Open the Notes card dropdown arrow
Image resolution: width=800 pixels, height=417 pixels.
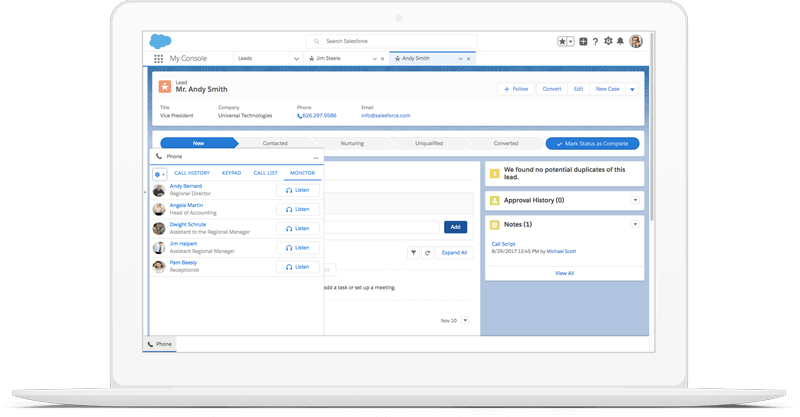click(x=636, y=225)
